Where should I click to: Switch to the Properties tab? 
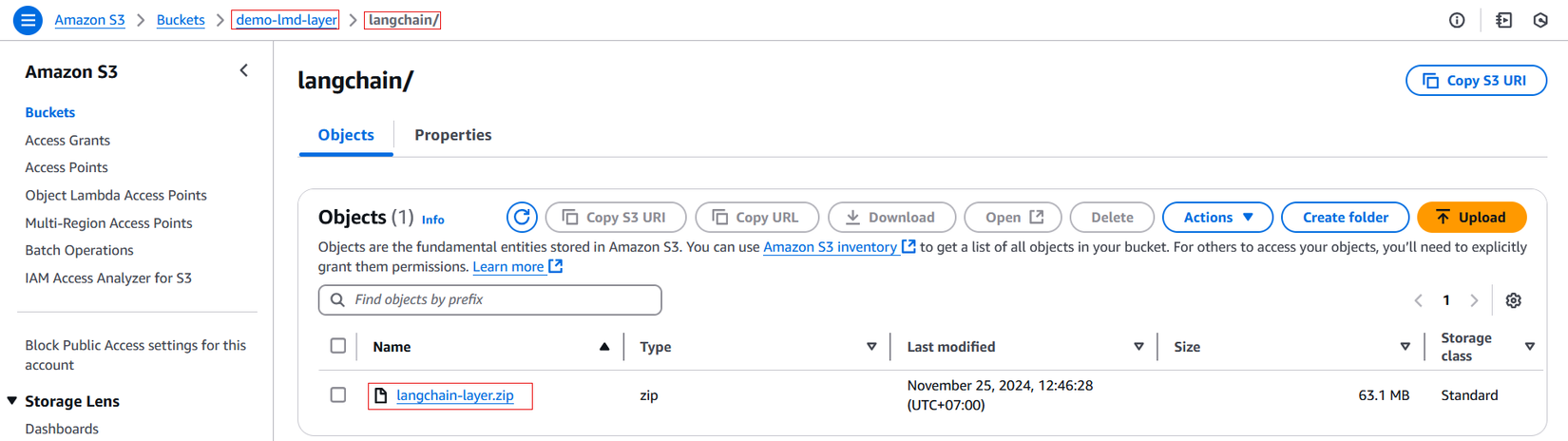pyautogui.click(x=452, y=135)
